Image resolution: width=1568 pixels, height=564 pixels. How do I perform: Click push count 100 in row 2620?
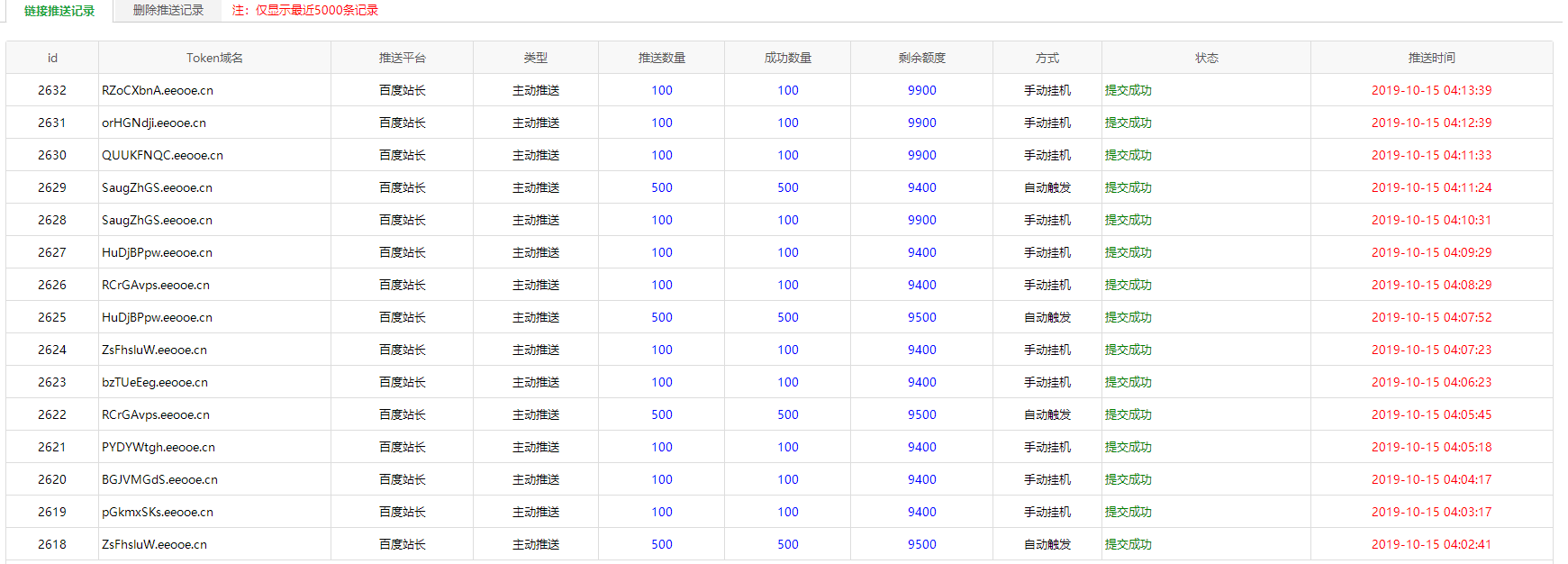pyautogui.click(x=662, y=479)
